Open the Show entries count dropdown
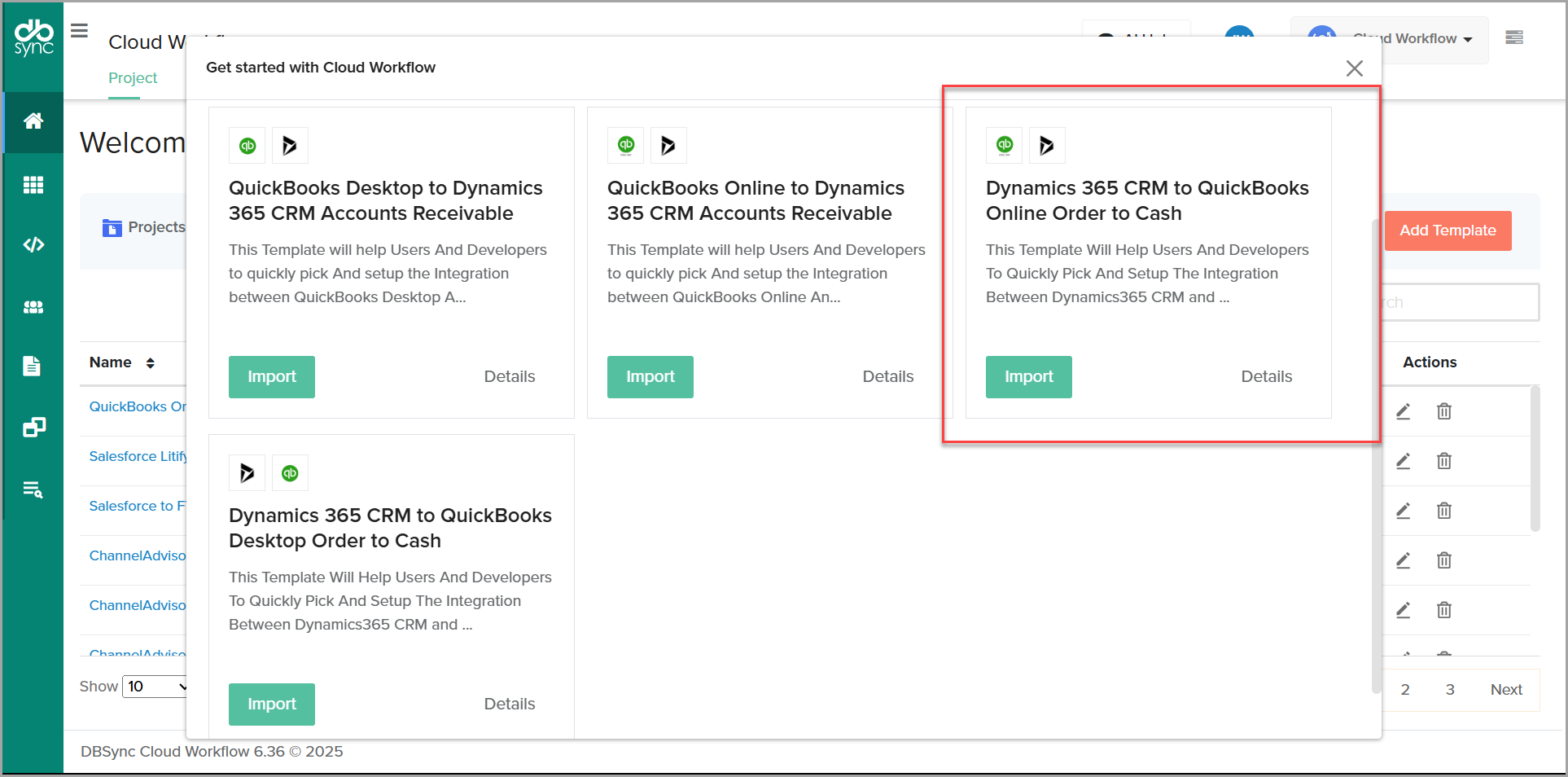Image resolution: width=1568 pixels, height=777 pixels. (156, 687)
